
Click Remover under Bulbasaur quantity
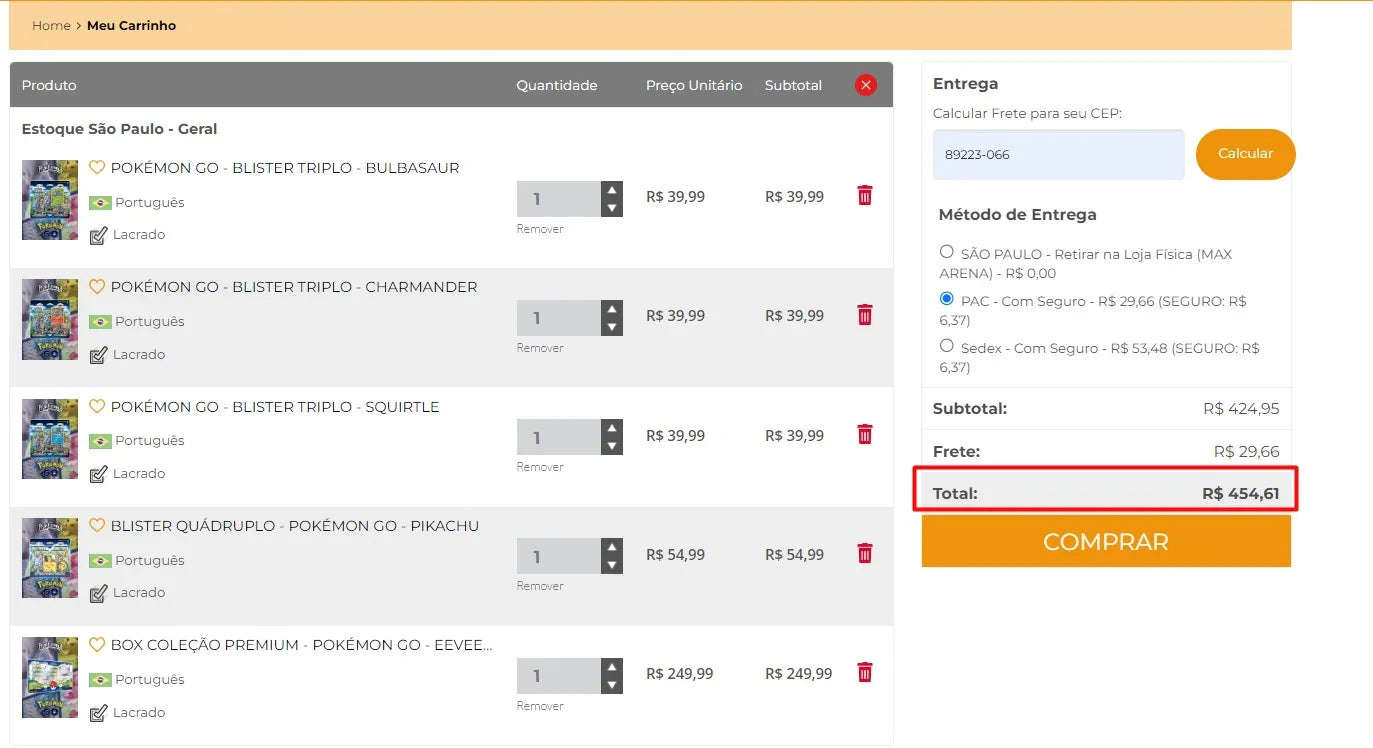pyautogui.click(x=540, y=229)
